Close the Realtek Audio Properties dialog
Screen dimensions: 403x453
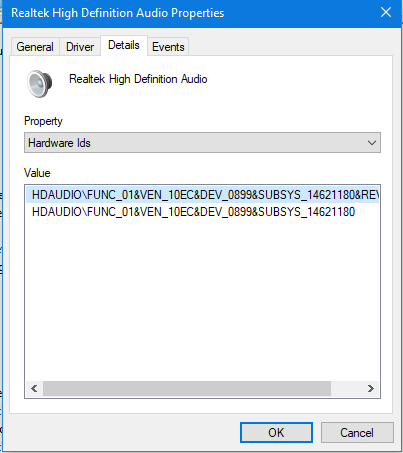pyautogui.click(x=386, y=13)
